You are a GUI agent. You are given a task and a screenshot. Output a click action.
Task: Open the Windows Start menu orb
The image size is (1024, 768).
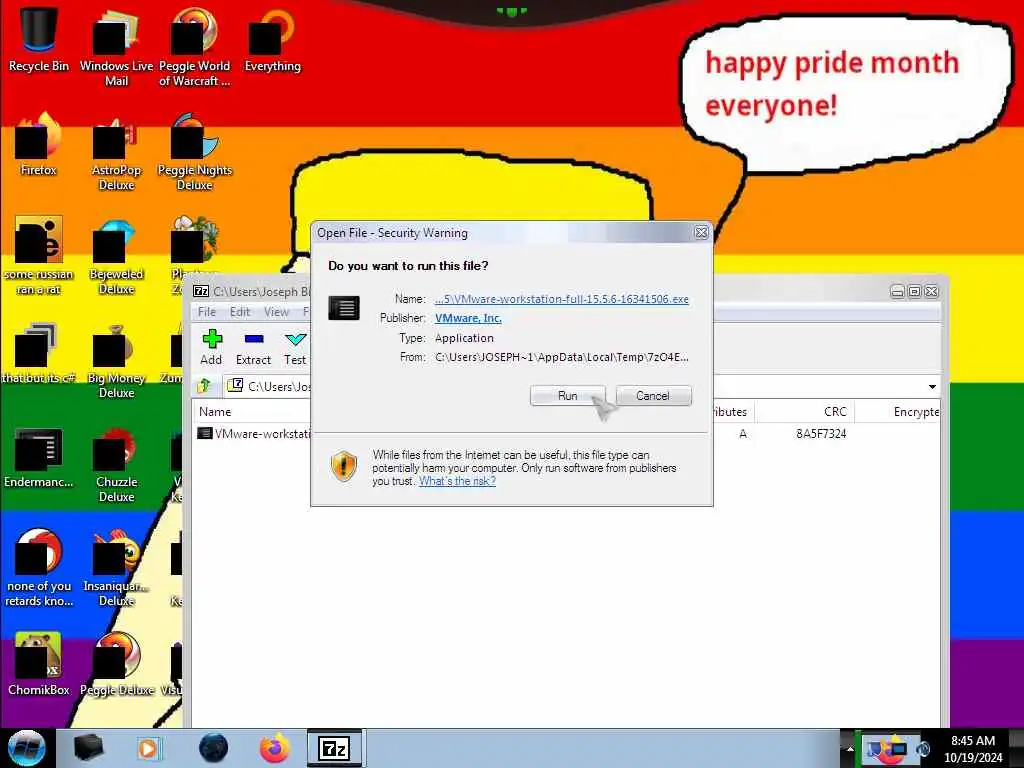click(26, 748)
